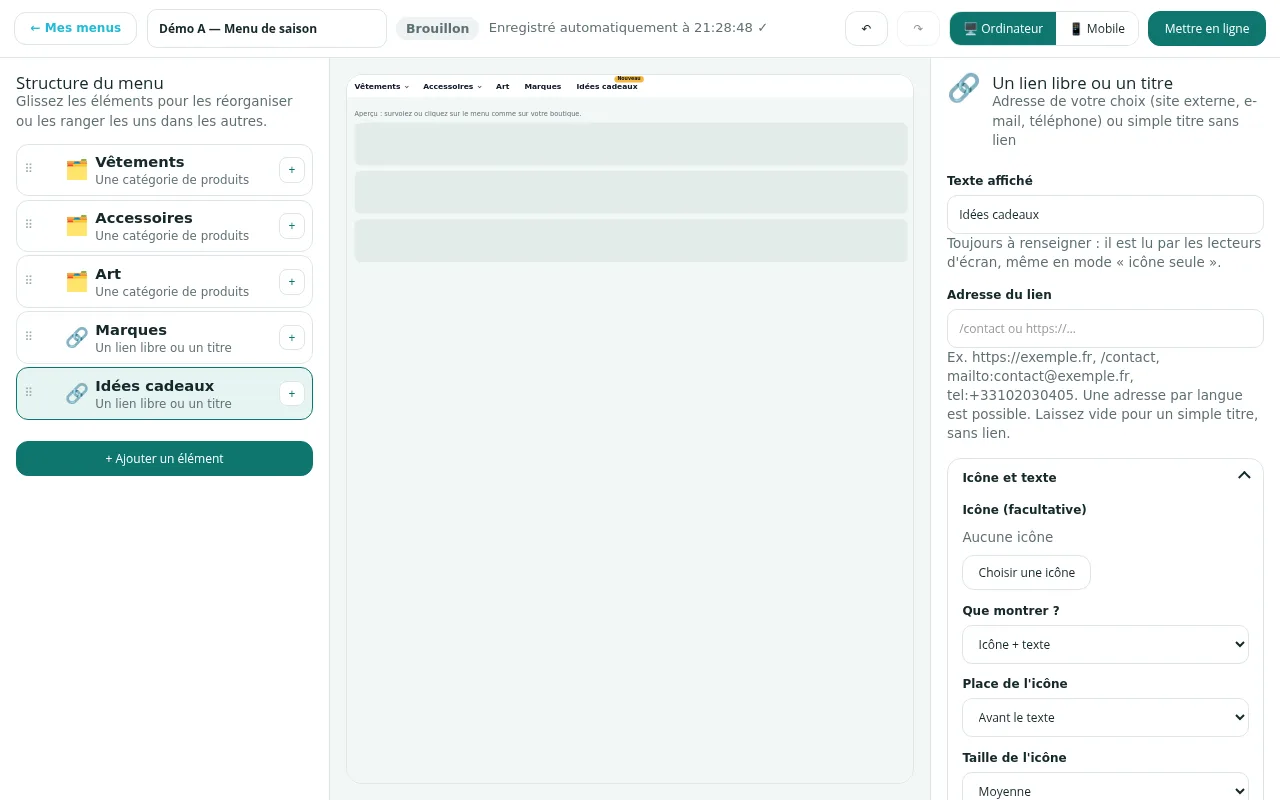Grab the drag handle of Marques
Viewport: 1280px width, 800px height.
pyautogui.click(x=29, y=337)
